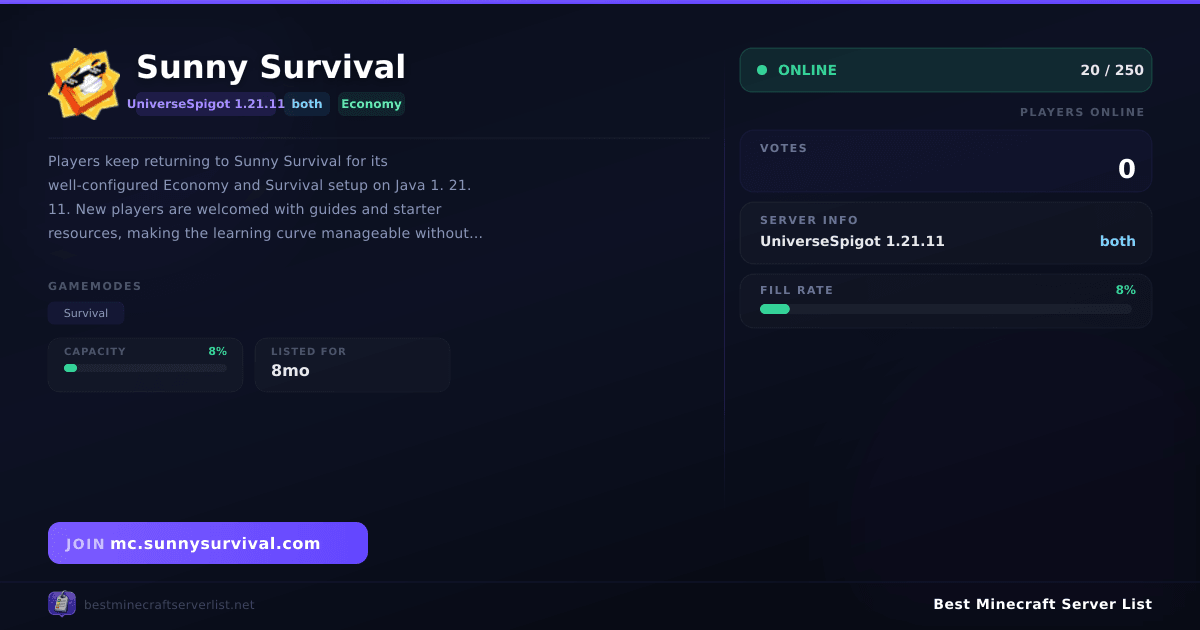Click the Economy tag under the title
1200x630 pixels.
371,104
